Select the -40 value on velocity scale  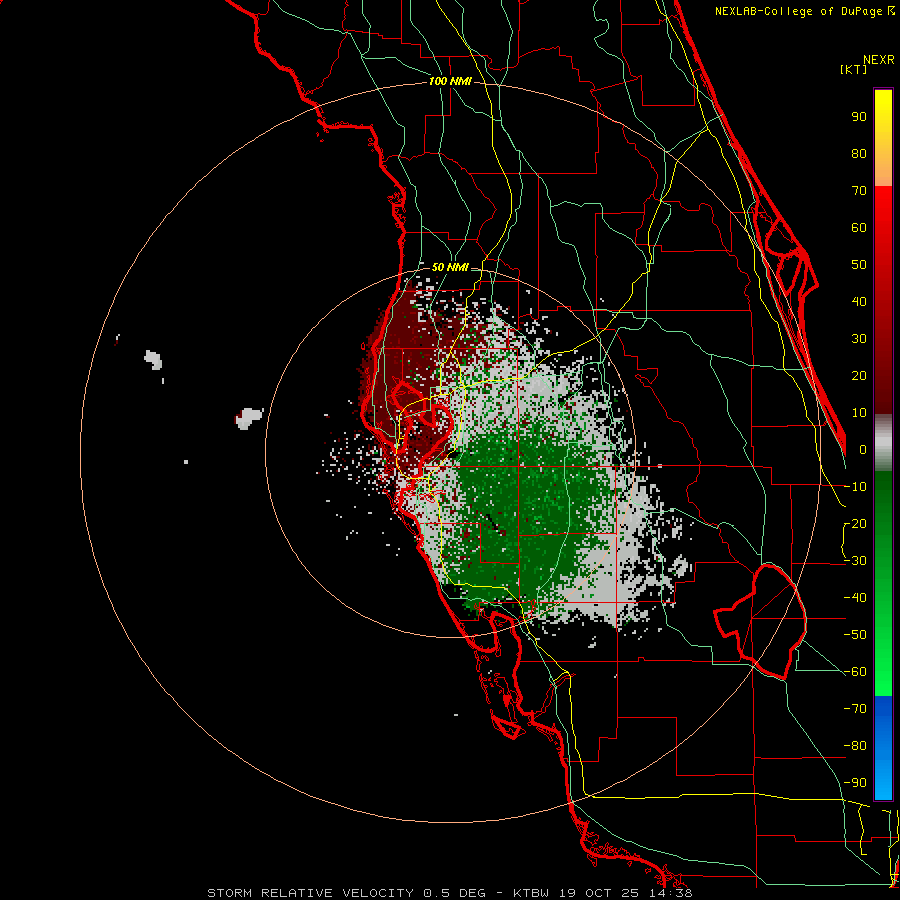(855, 598)
